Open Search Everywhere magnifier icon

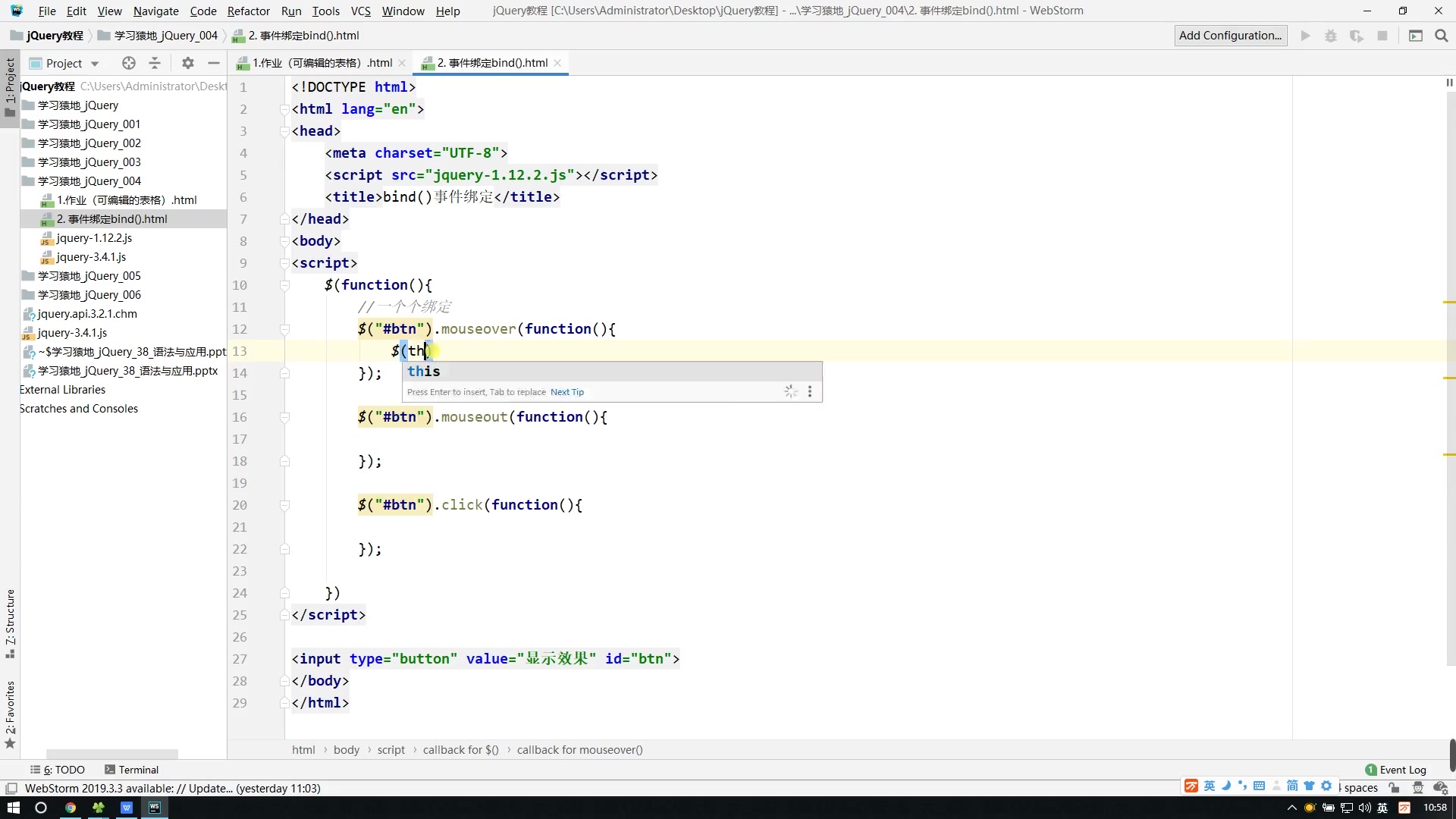click(1442, 36)
